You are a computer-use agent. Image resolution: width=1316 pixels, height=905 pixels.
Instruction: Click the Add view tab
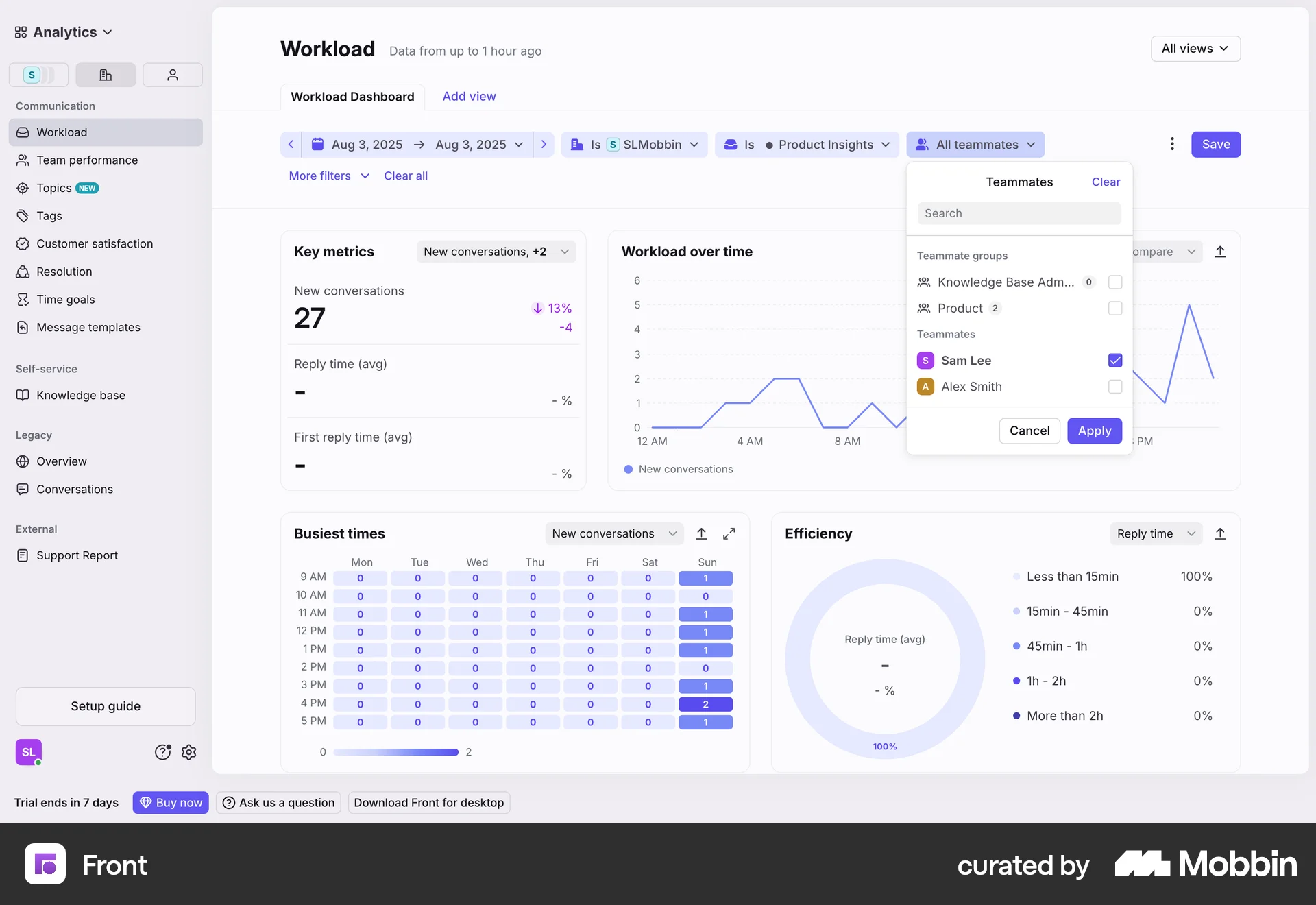pyautogui.click(x=469, y=97)
